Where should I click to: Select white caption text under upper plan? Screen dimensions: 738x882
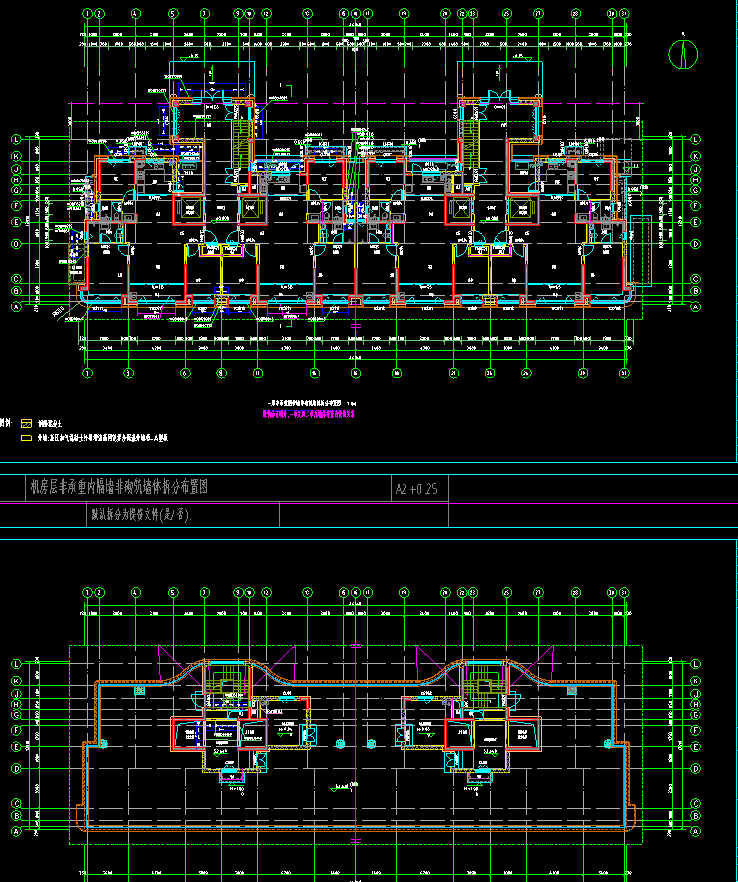(x=309, y=404)
